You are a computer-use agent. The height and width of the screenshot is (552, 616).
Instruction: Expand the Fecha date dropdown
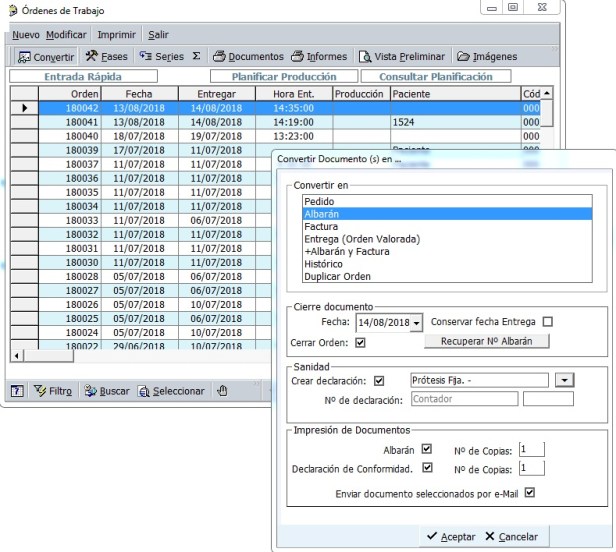click(417, 323)
